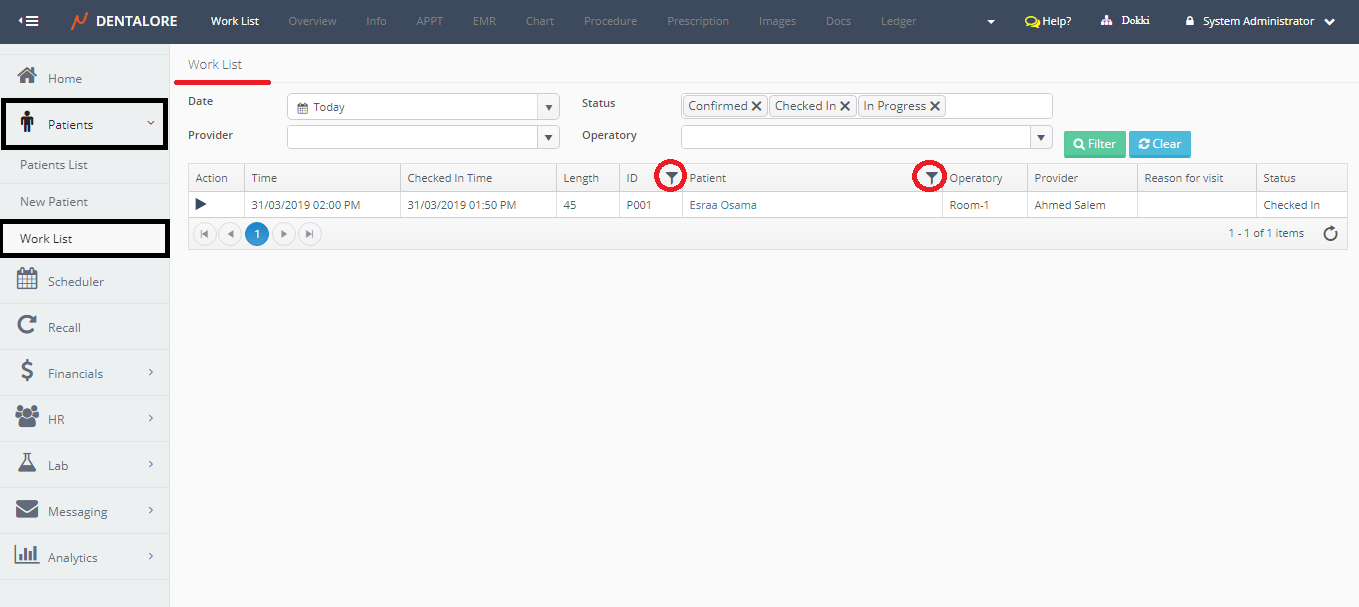Remove the In Progress status tag

click(x=935, y=106)
